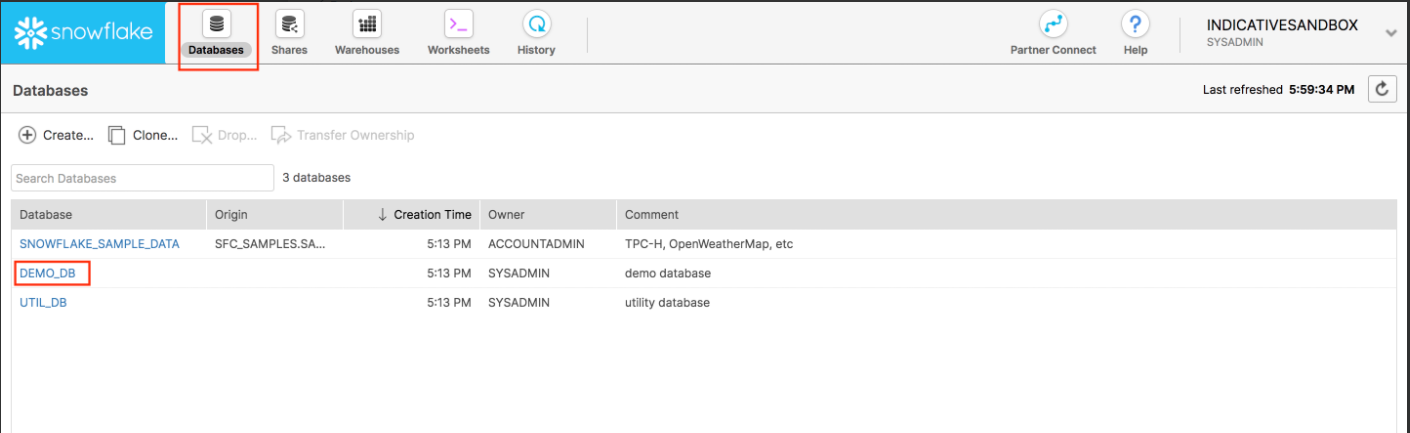Open the Help menu icon
Viewport: 1410px width, 433px height.
click(x=1135, y=24)
